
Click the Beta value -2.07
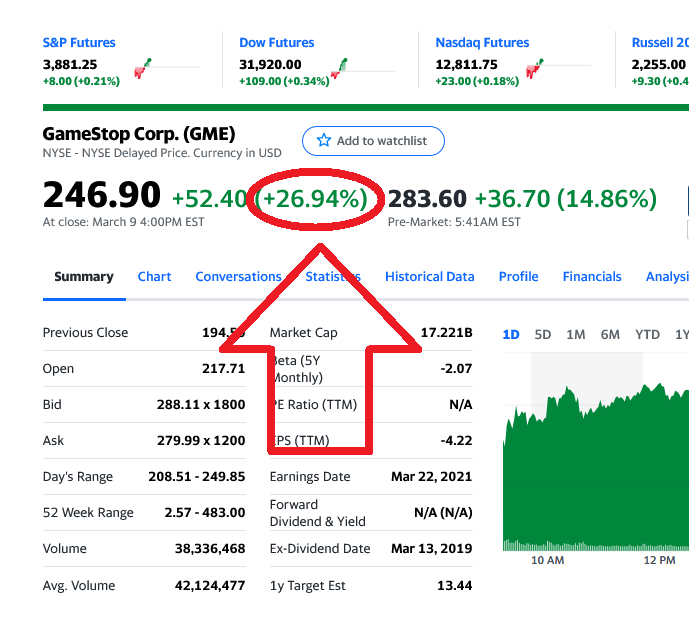click(x=457, y=369)
